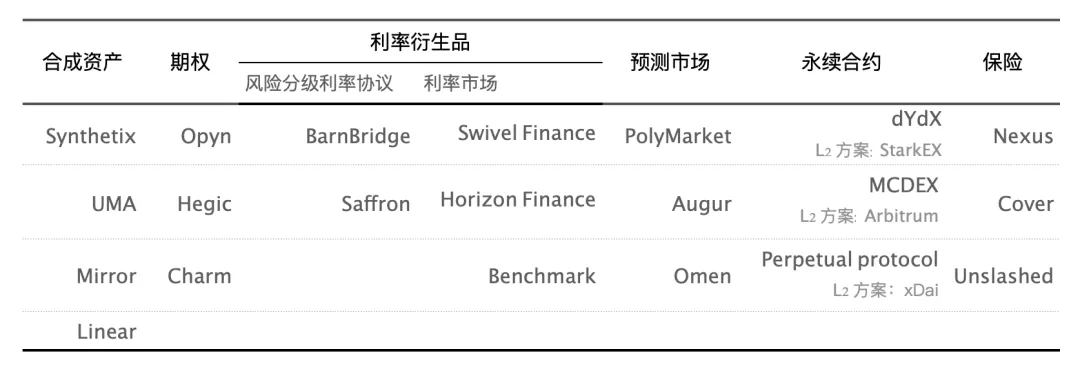Screen dimensions: 1080x369
Task: Click the PolyMarket entry
Action: 678,136
